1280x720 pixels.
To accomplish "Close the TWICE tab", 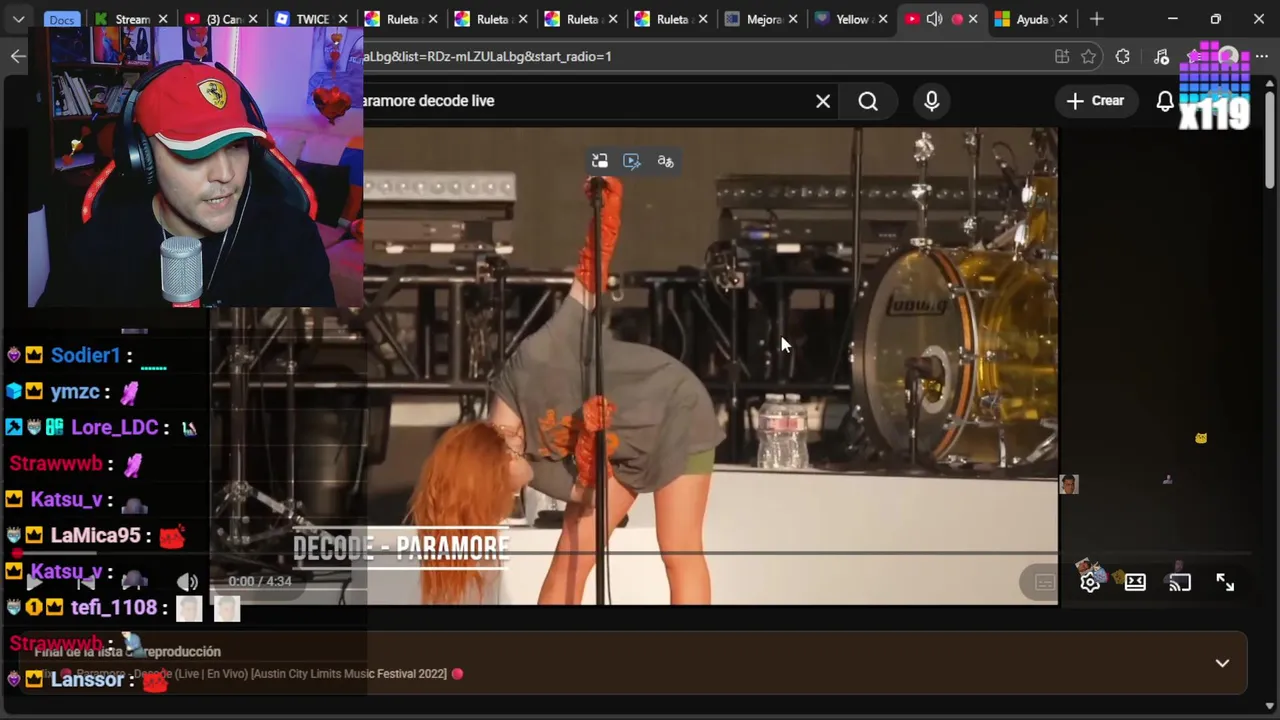I will tap(343, 19).
